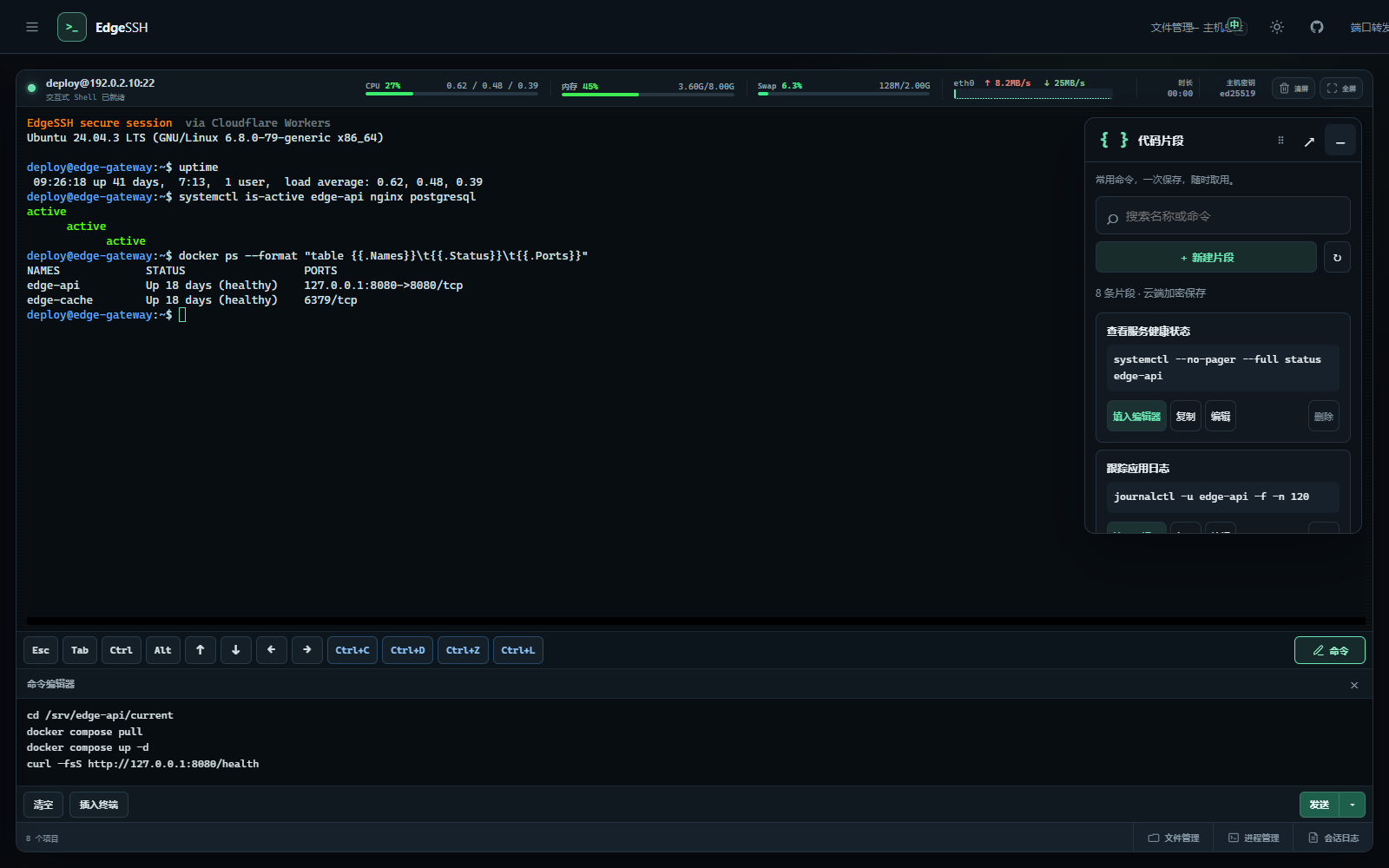Send the down arrow key
The width and height of the screenshot is (1389, 868).
pos(236,650)
